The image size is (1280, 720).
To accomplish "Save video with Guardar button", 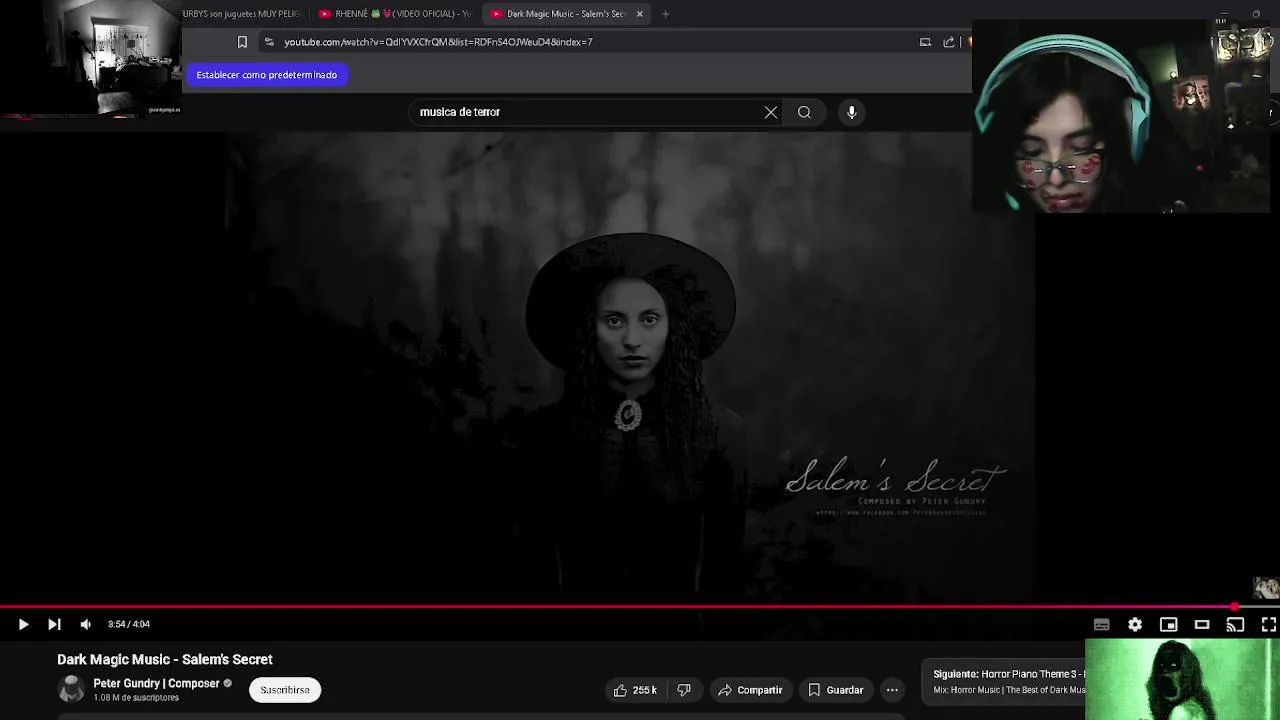I will click(x=836, y=690).
